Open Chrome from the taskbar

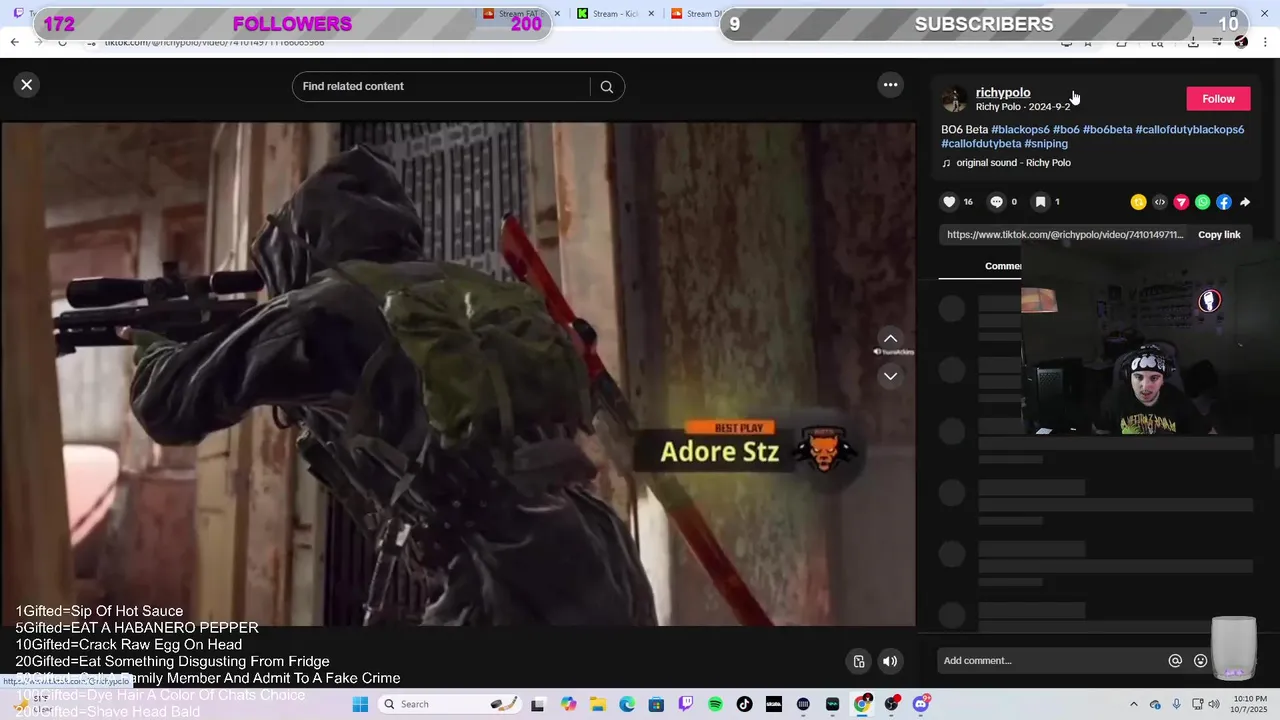pyautogui.click(x=862, y=704)
